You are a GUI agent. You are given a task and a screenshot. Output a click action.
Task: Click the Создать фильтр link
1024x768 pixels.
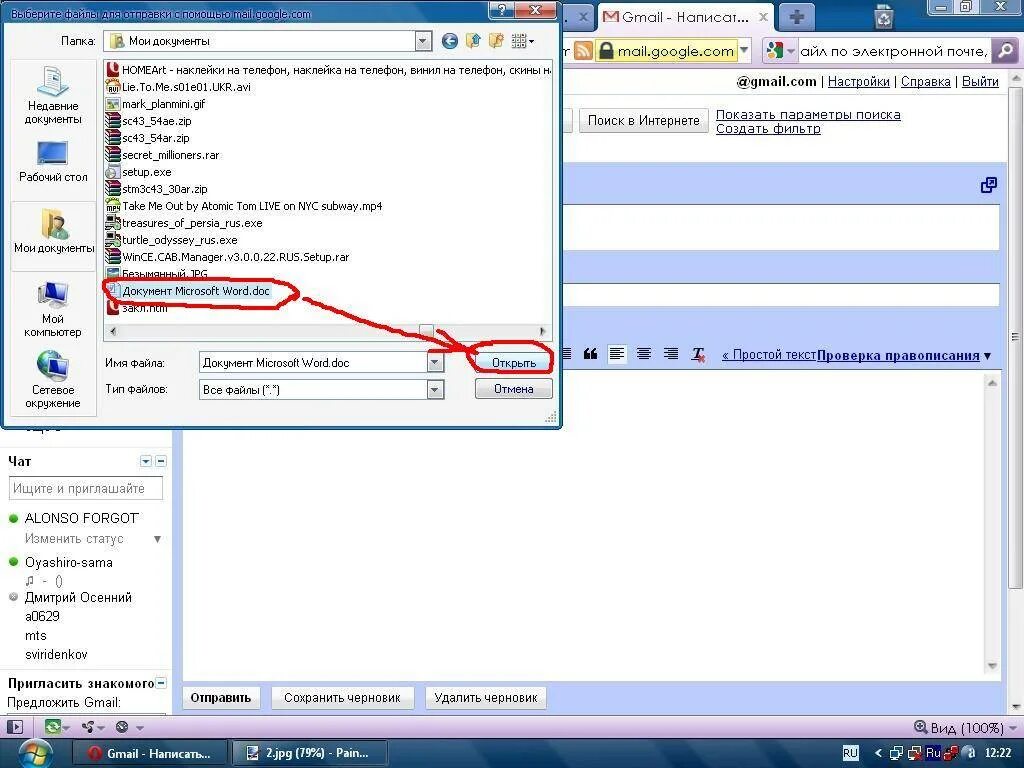[768, 129]
